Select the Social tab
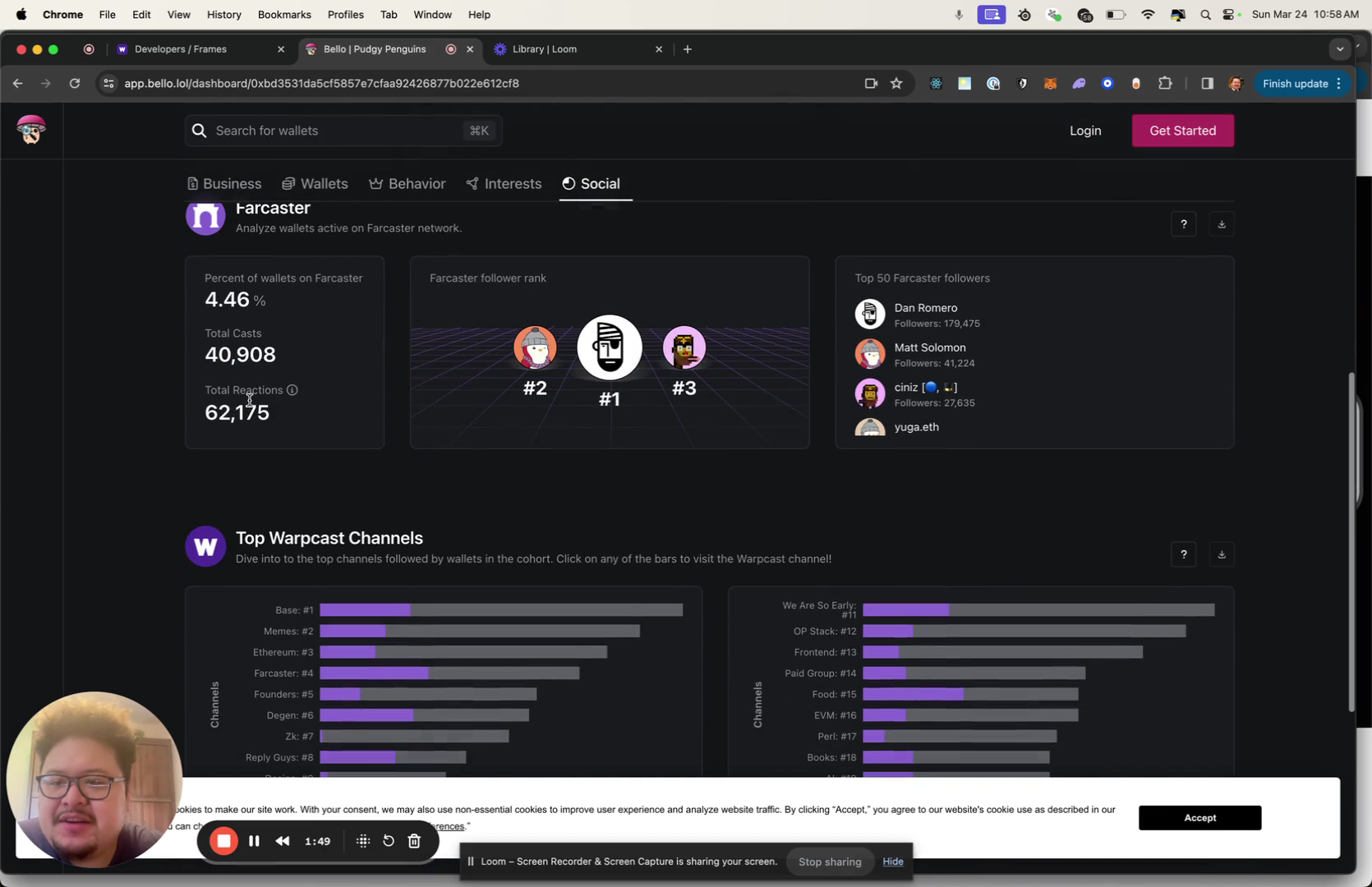1372x887 pixels. tap(592, 184)
